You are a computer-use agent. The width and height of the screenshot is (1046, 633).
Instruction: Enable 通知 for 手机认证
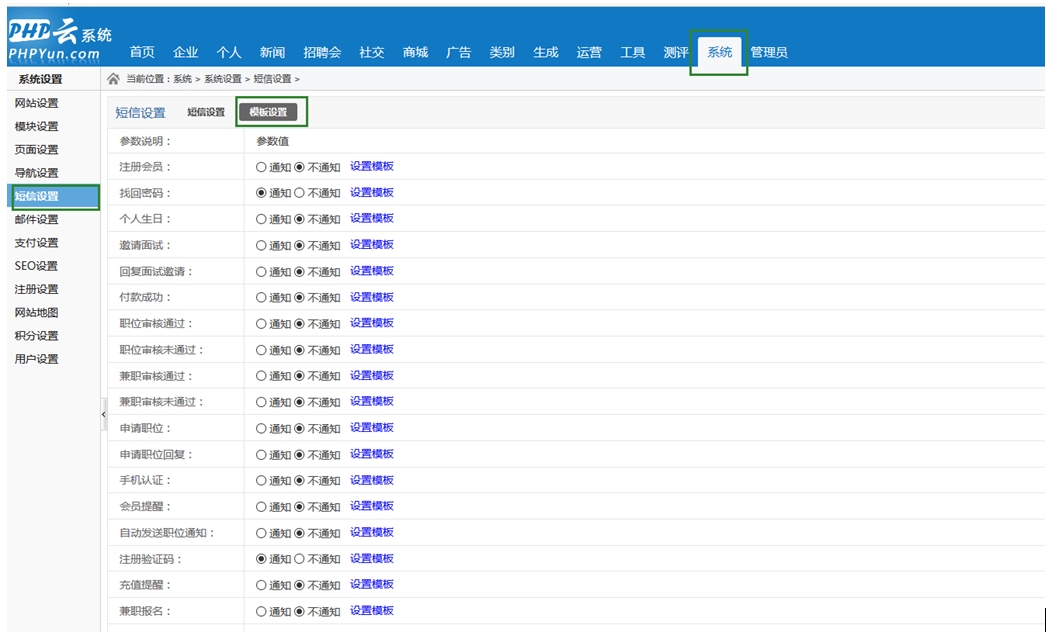pos(262,481)
